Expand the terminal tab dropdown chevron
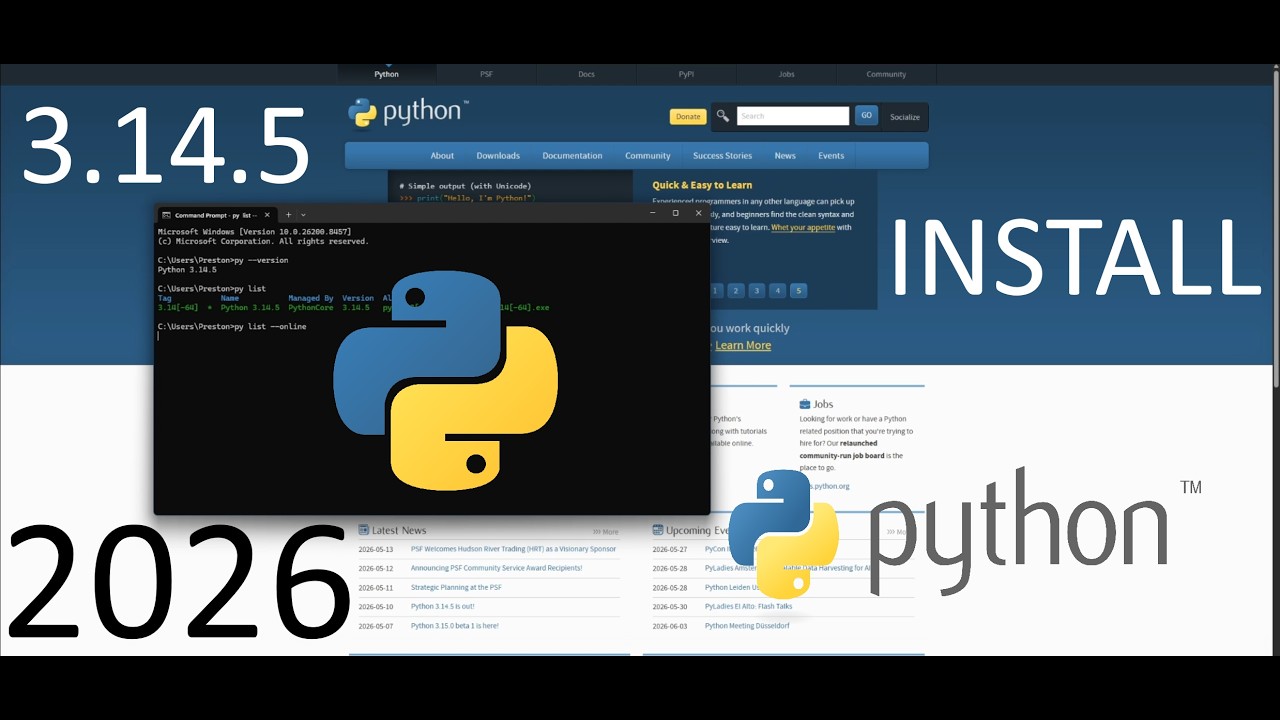The image size is (1280, 720). [303, 215]
